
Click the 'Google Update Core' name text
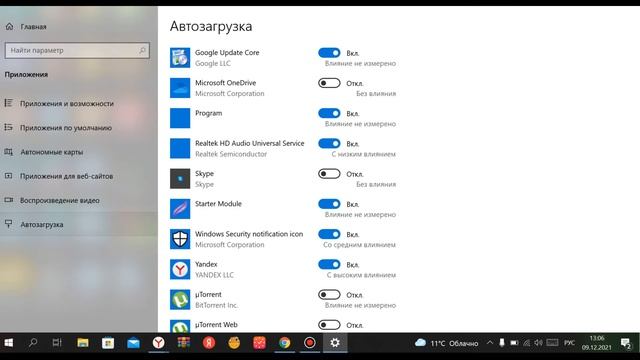click(x=227, y=52)
